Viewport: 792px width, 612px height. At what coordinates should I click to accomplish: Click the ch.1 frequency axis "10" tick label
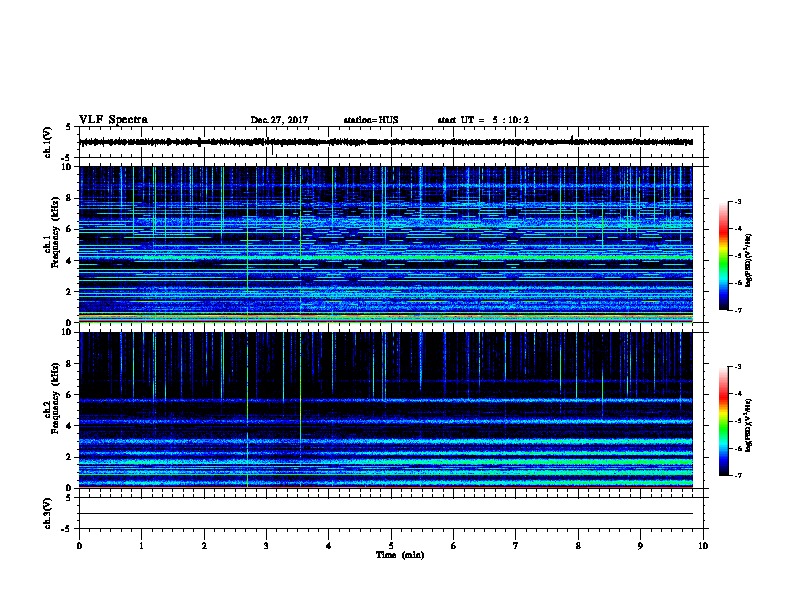[67, 167]
